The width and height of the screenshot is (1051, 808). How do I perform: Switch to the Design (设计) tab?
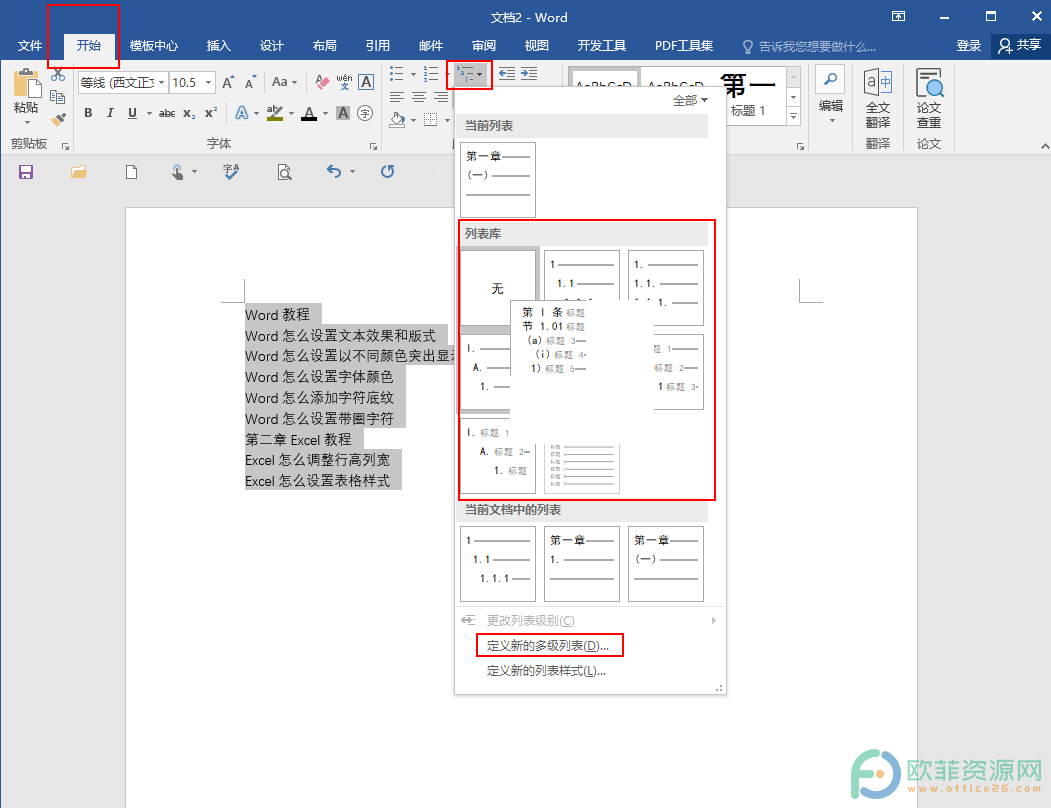[271, 46]
